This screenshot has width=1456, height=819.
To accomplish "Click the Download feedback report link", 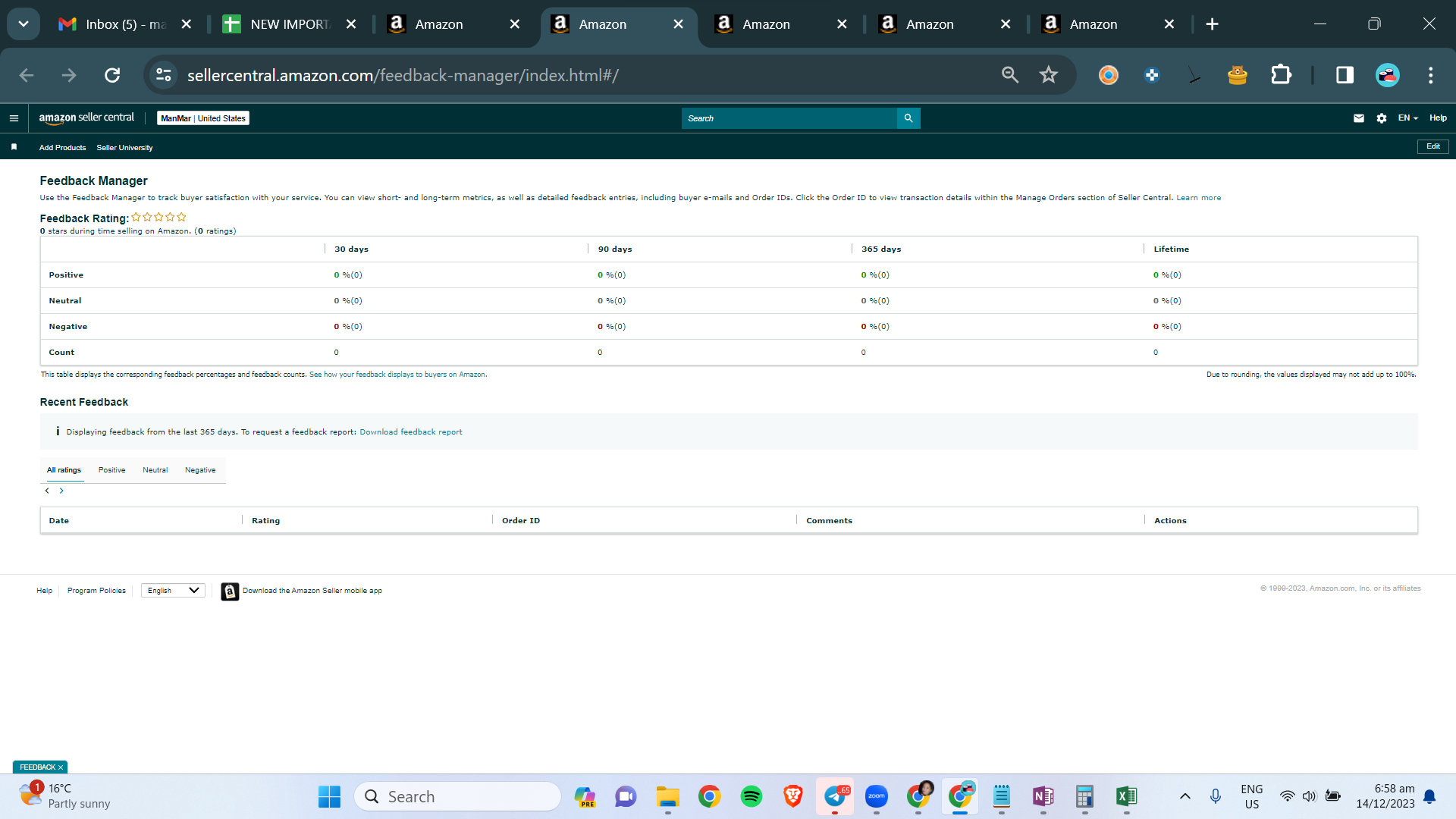I will (x=411, y=432).
